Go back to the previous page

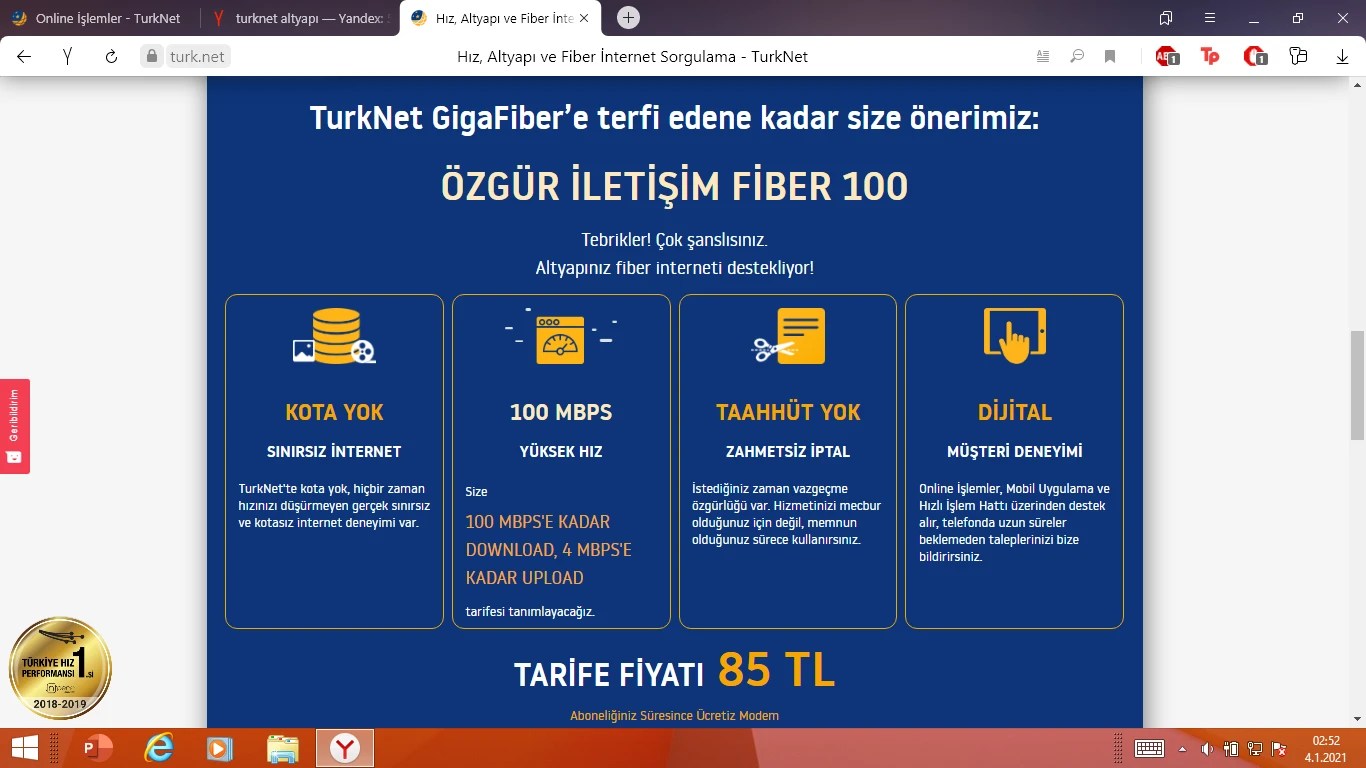pyautogui.click(x=24, y=57)
